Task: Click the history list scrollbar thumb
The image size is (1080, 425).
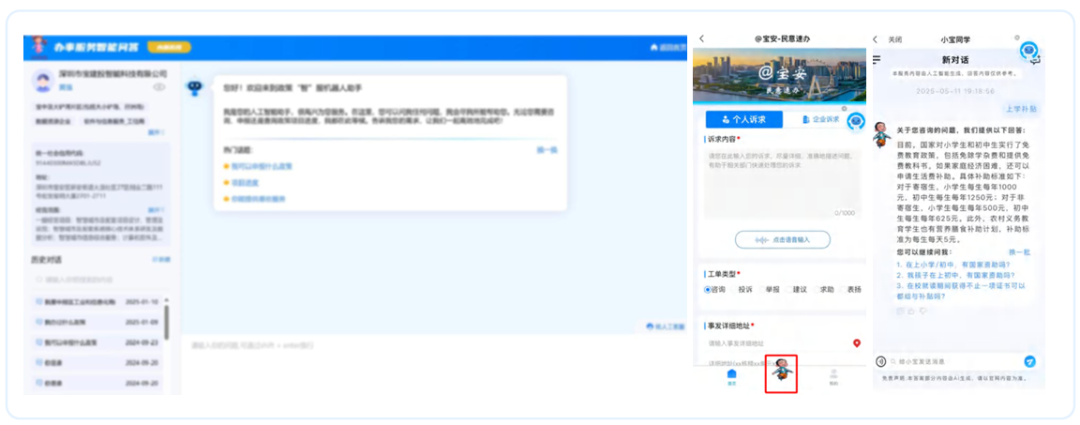Action: [x=167, y=322]
